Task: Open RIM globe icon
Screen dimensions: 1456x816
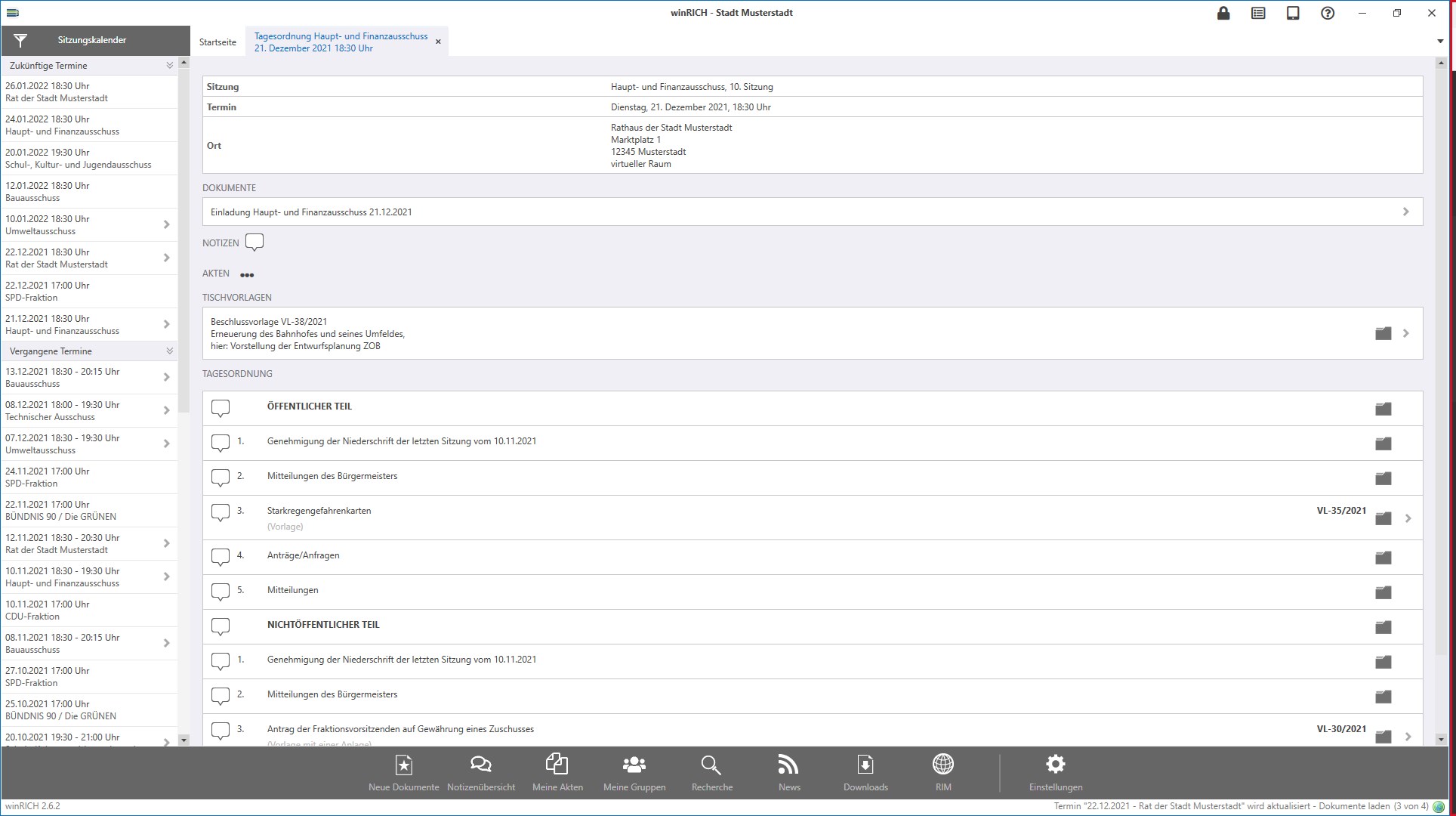Action: coord(943,773)
